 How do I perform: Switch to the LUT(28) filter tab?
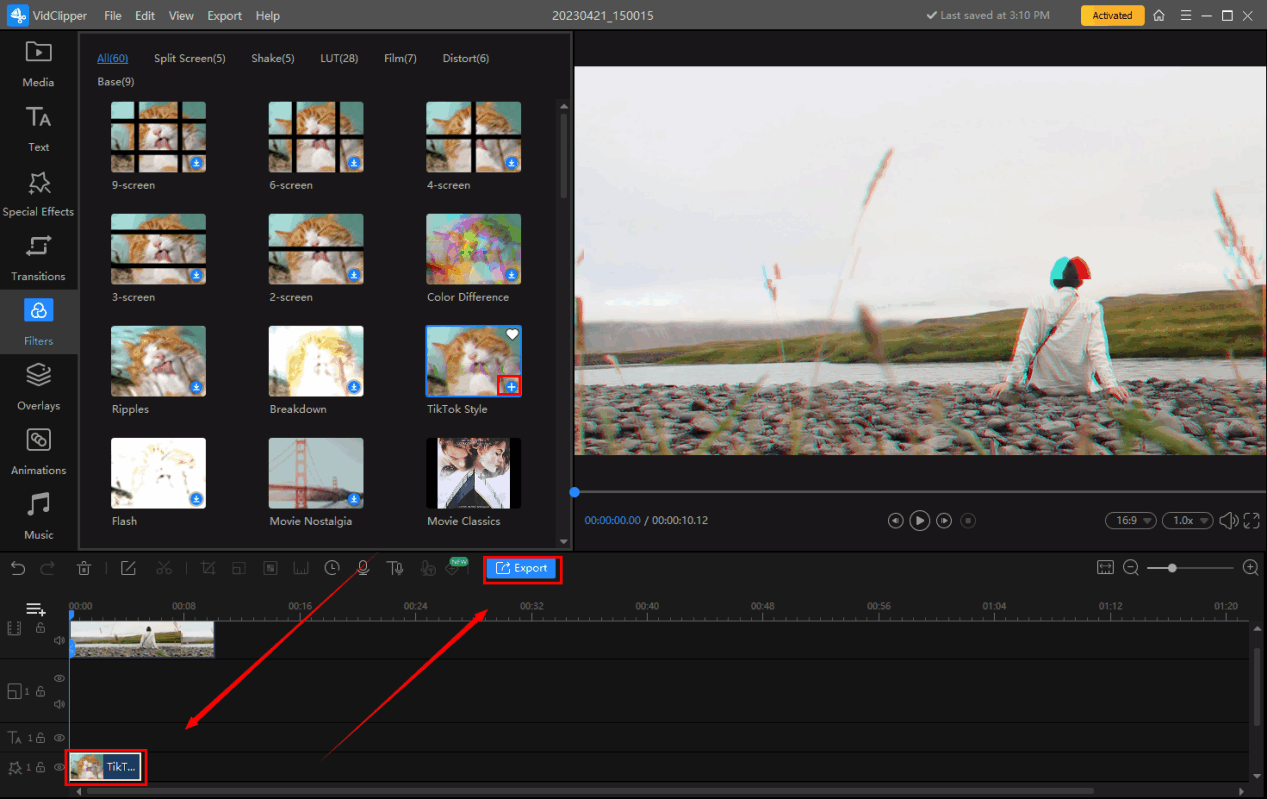tap(339, 58)
